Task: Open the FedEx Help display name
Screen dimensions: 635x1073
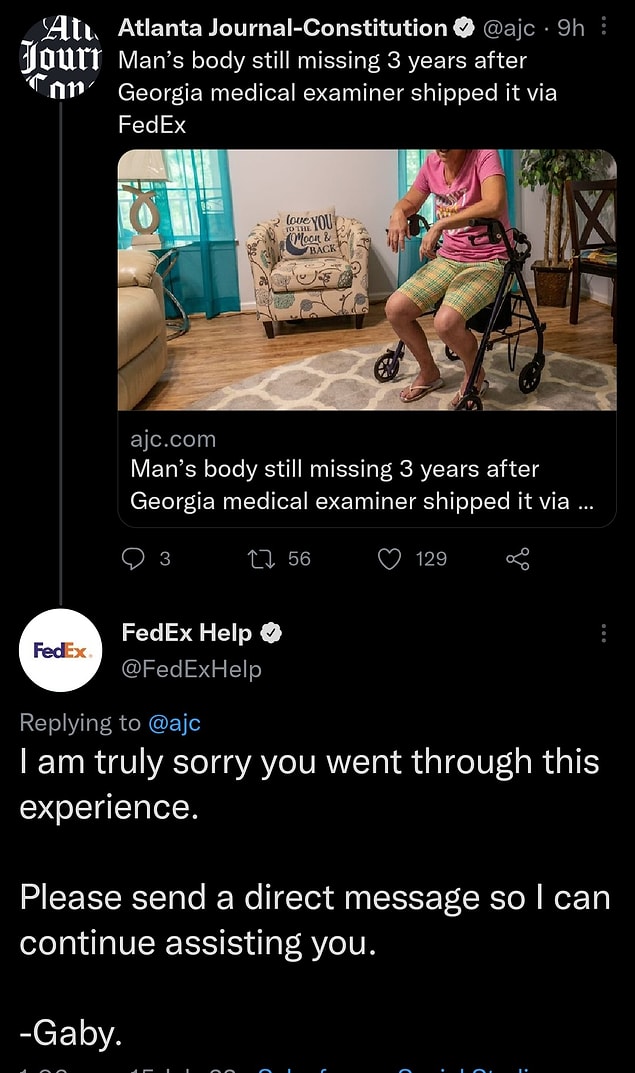Action: coord(186,632)
